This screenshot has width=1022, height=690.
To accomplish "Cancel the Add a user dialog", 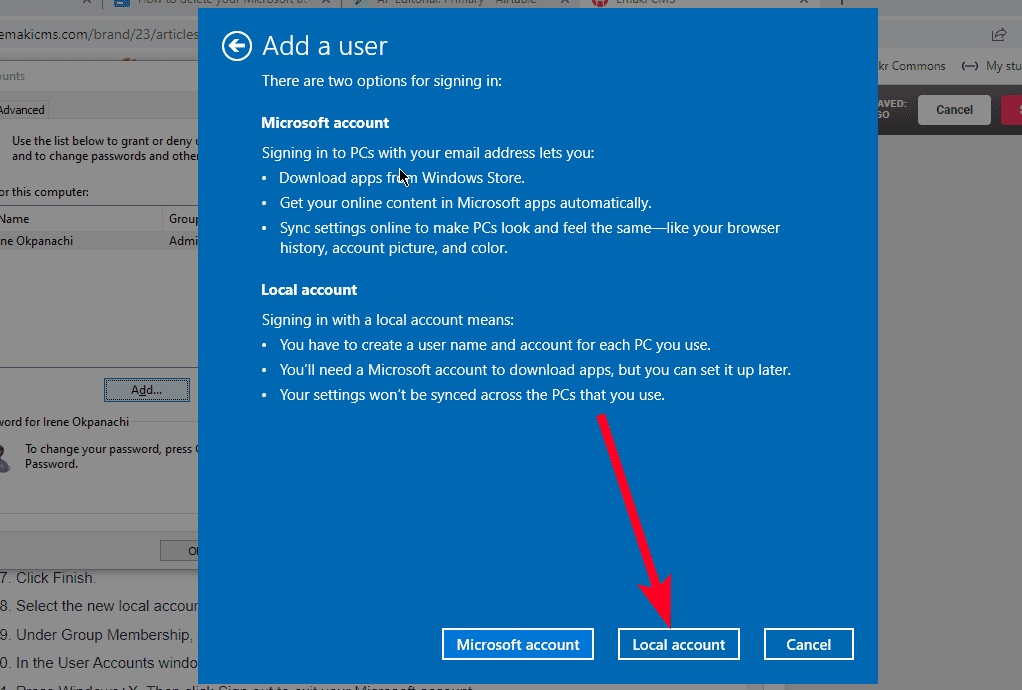I will pyautogui.click(x=808, y=645).
